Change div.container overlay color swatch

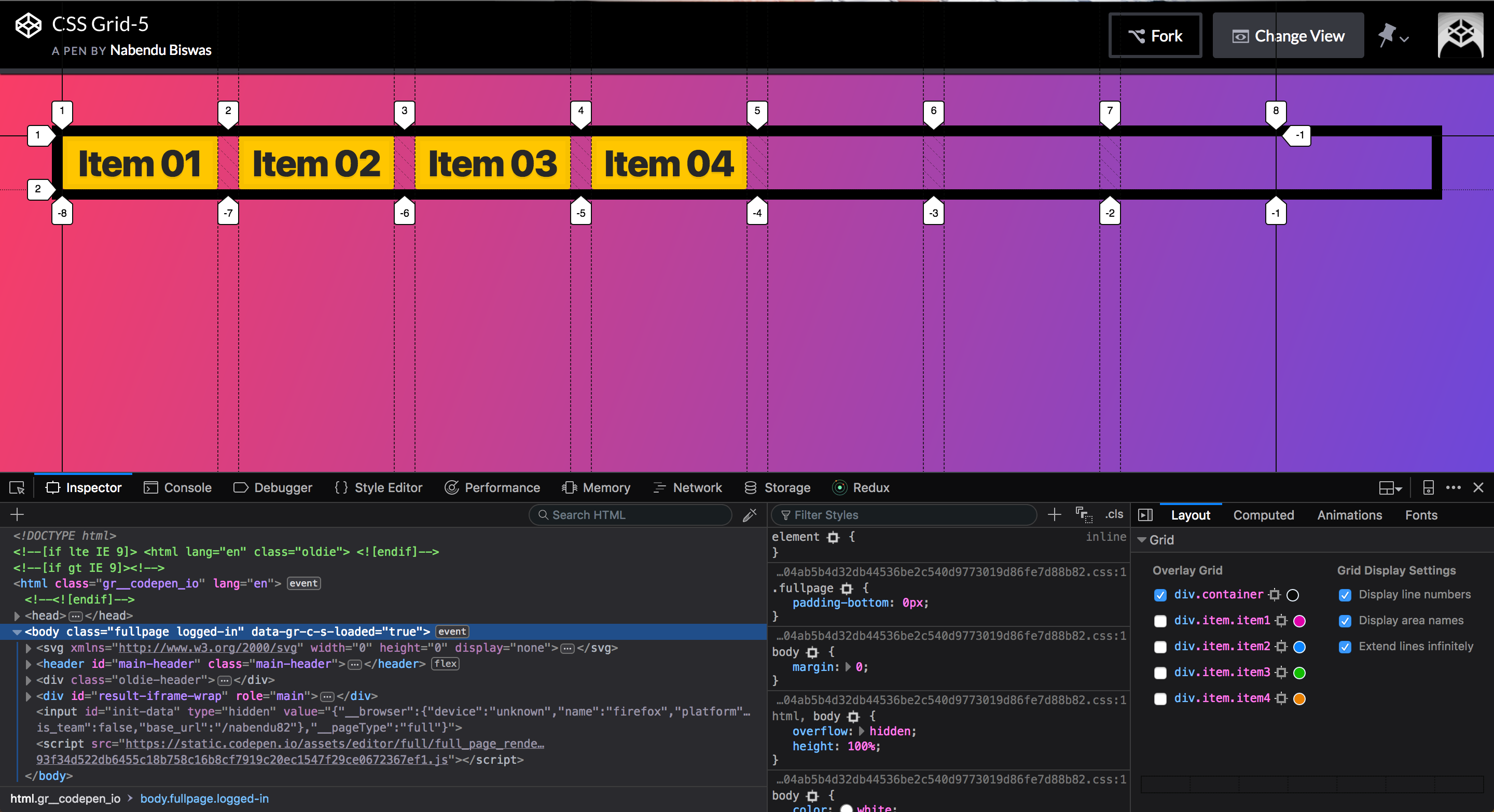pyautogui.click(x=1292, y=595)
